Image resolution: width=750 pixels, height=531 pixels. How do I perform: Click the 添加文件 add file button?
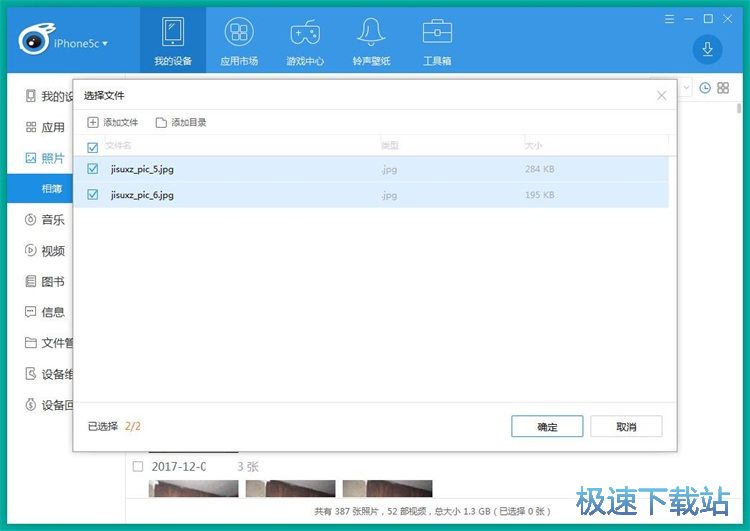pyautogui.click(x=113, y=122)
